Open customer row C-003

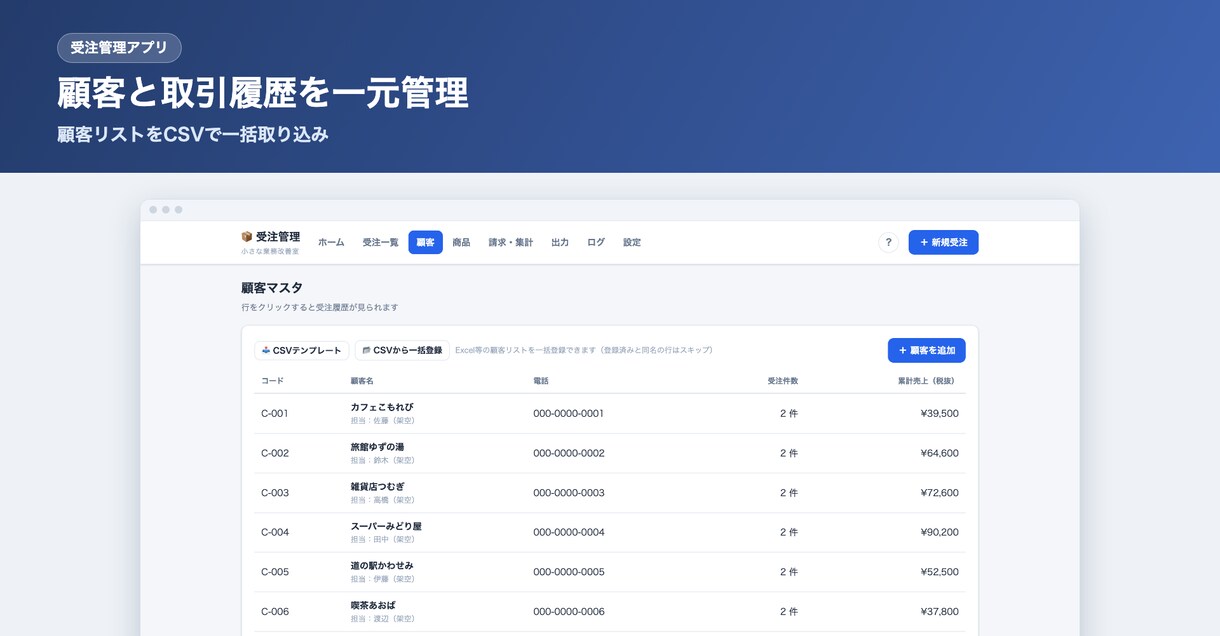tap(609, 493)
